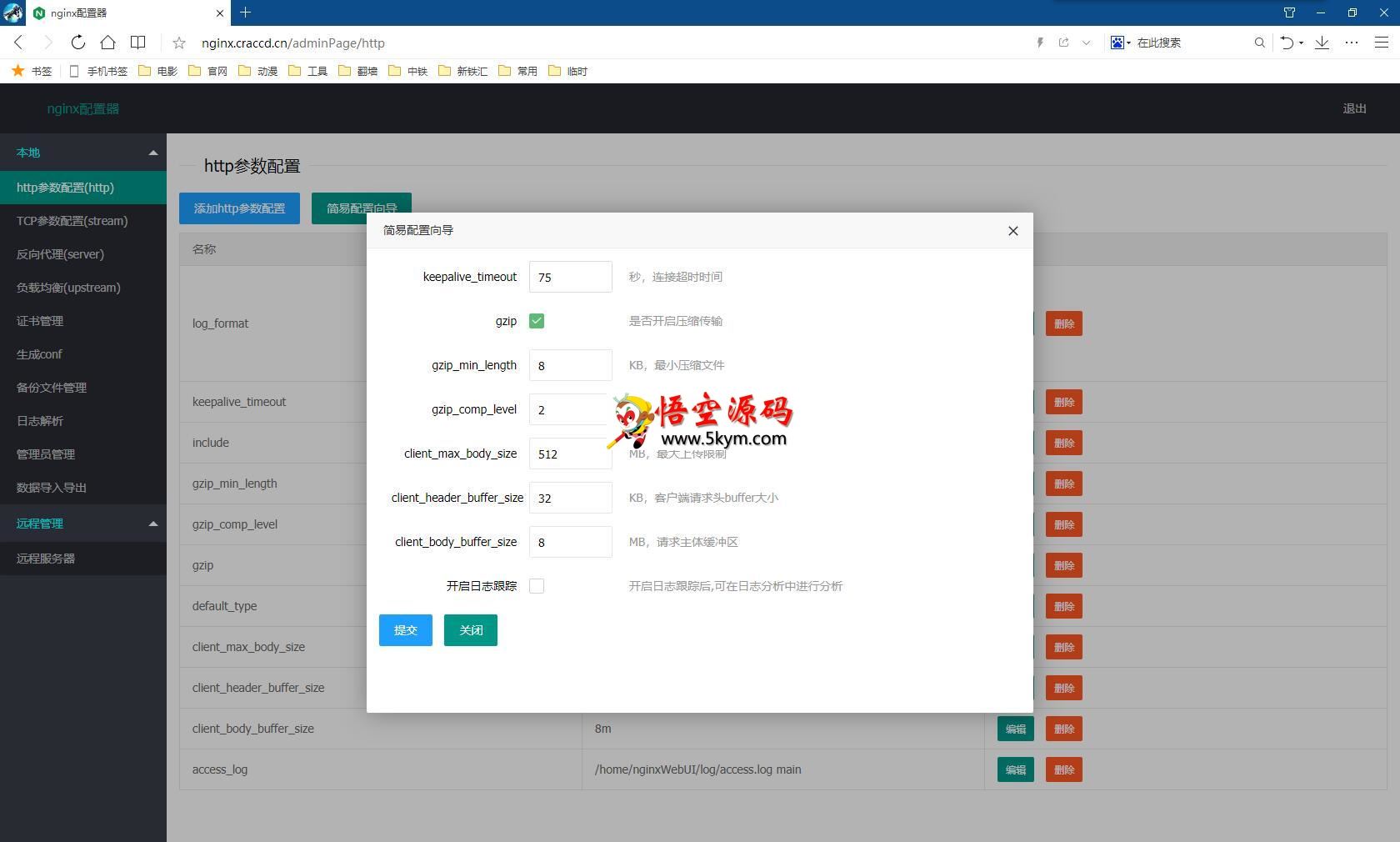
Task: Open a new tab with the plus icon
Action: pos(245,13)
